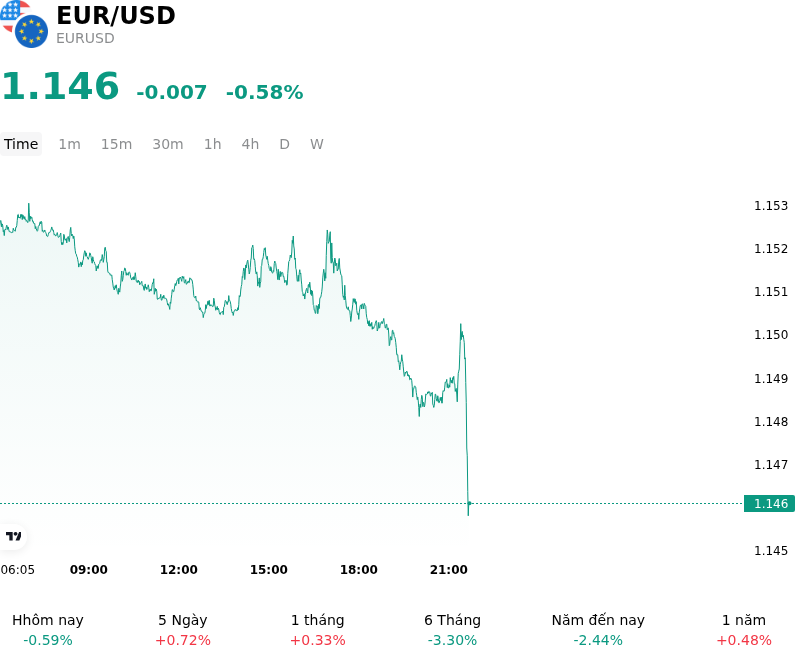
Task: Switch to the daily D interval
Action: [284, 144]
